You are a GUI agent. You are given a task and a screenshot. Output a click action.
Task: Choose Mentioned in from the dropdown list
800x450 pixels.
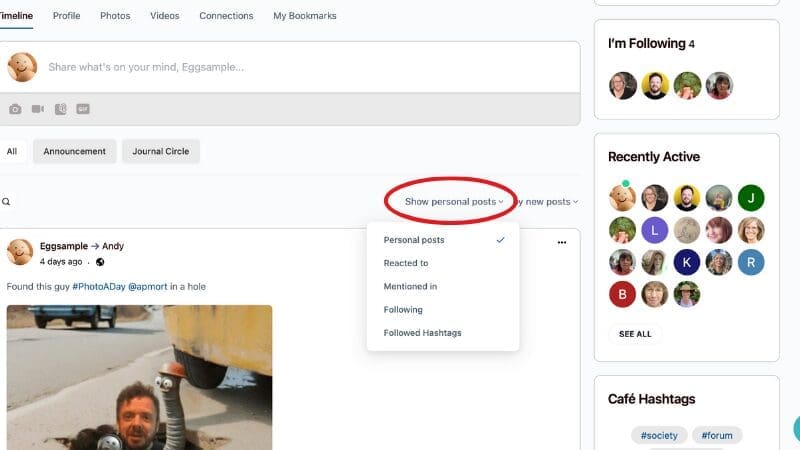click(410, 286)
